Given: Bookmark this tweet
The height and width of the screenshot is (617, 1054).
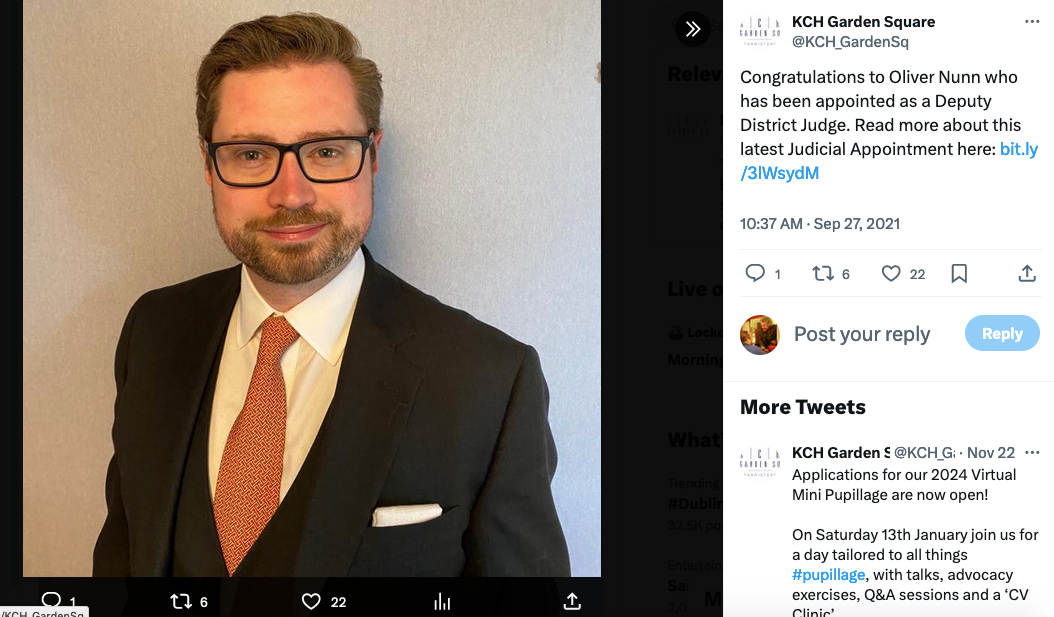Looking at the screenshot, I should (x=959, y=273).
